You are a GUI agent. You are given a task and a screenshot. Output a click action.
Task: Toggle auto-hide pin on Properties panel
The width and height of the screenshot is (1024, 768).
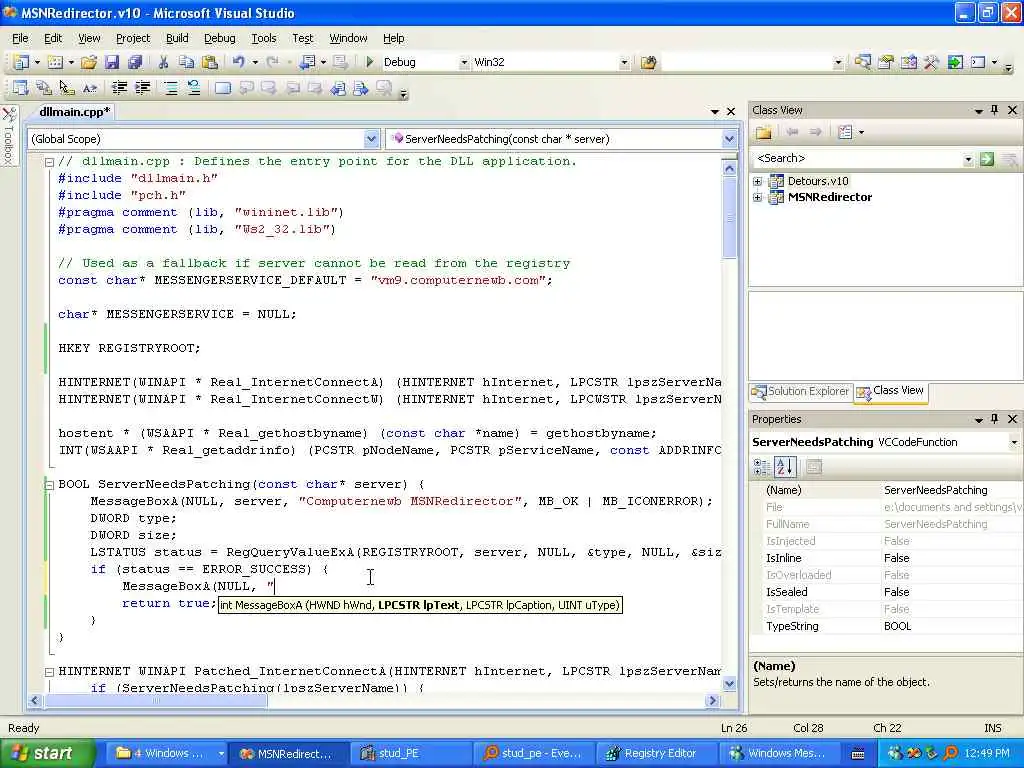click(995, 419)
